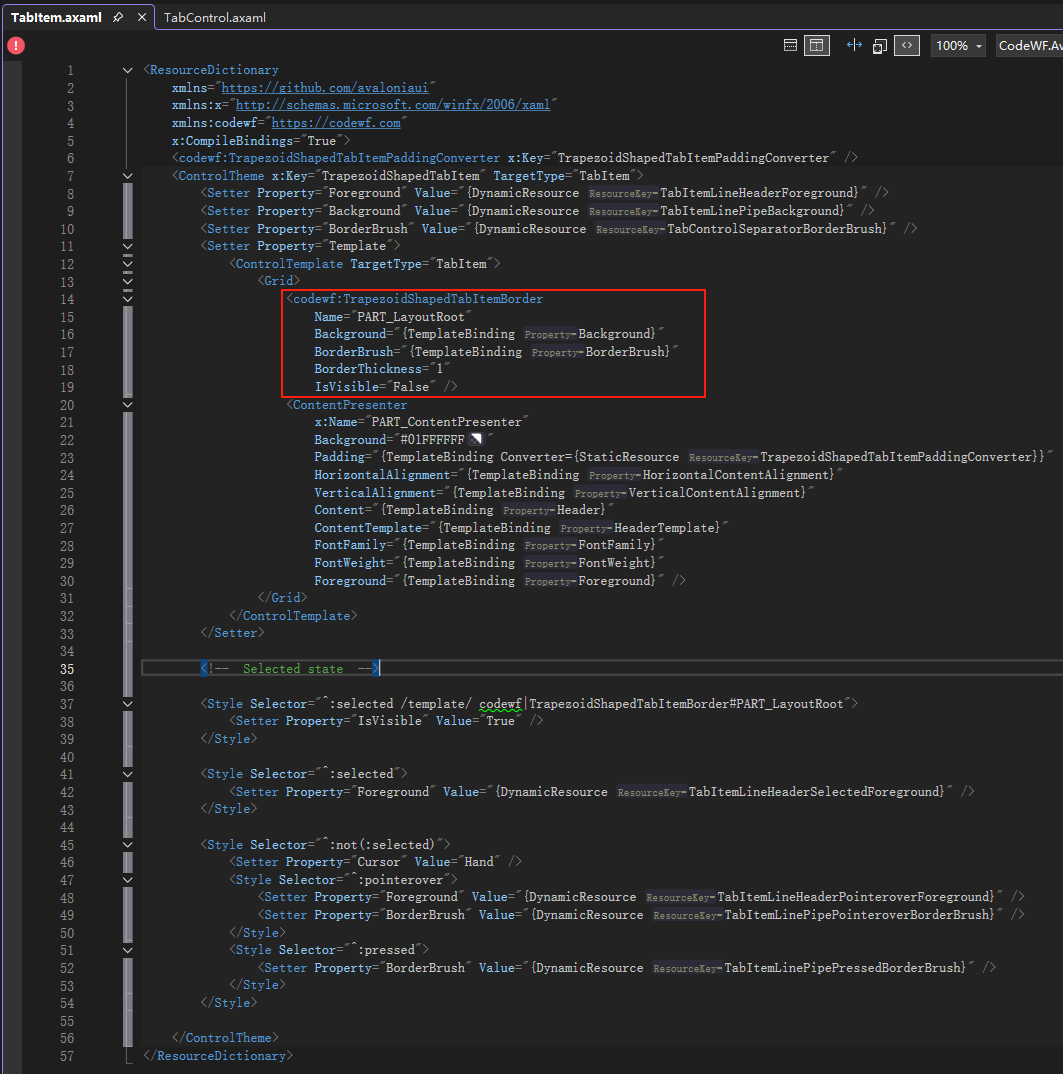Click VerticalContentAlignment binding on line 25
This screenshot has height=1074, width=1063.
pos(564,492)
